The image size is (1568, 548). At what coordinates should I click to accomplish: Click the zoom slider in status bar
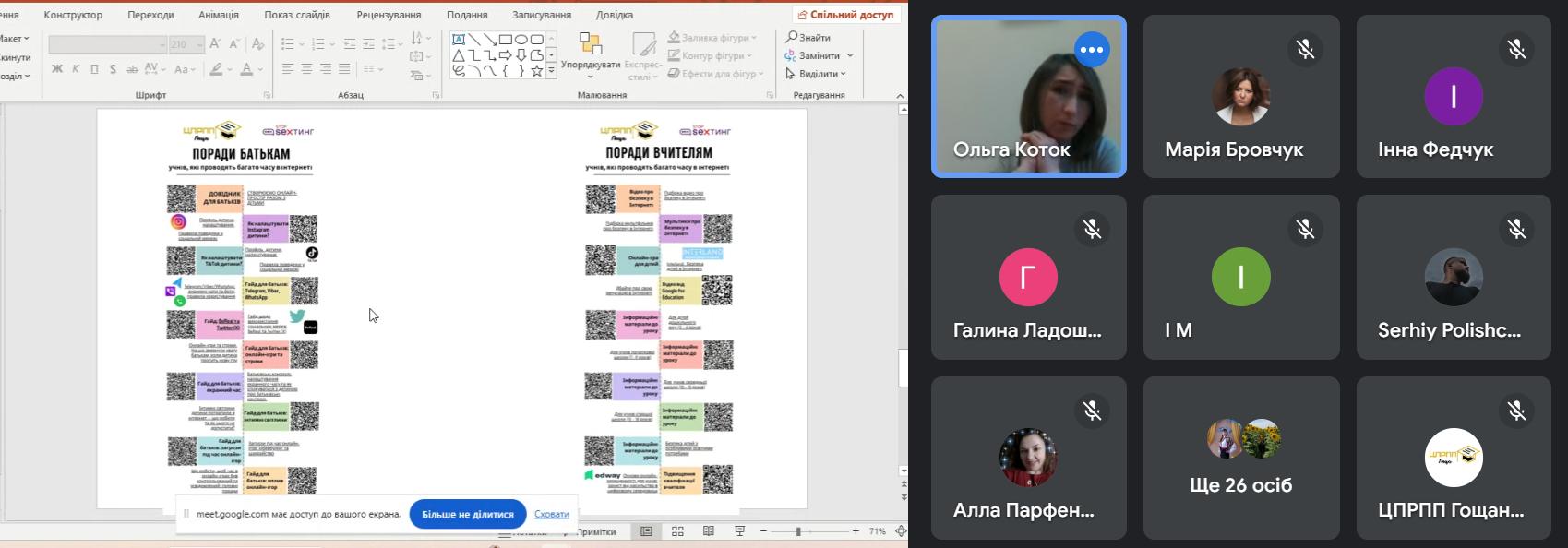[x=798, y=531]
